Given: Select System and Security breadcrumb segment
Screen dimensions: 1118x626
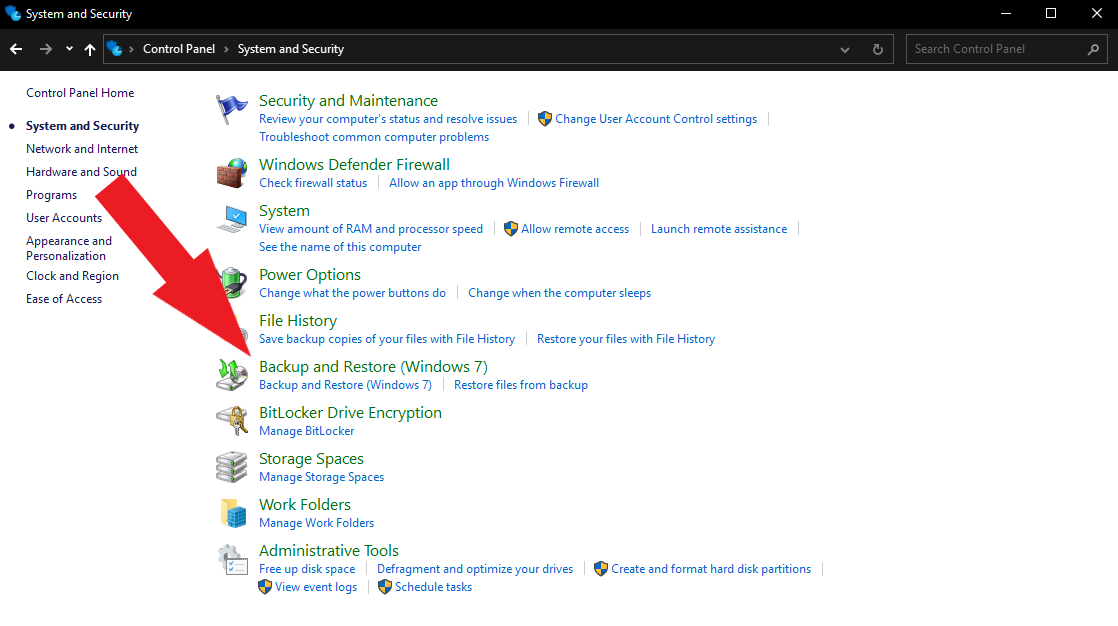Looking at the screenshot, I should point(291,49).
